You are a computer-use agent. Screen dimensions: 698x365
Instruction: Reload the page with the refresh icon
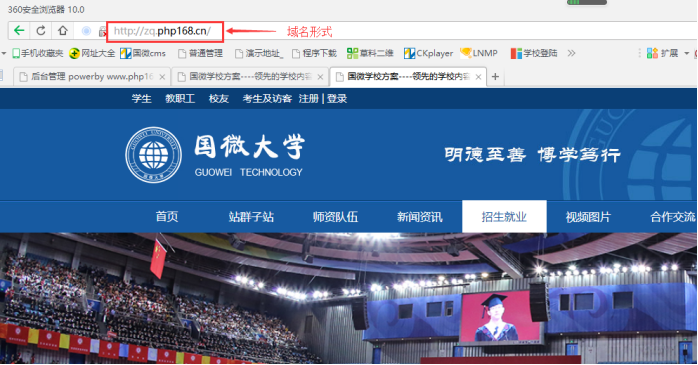pyautogui.click(x=41, y=31)
